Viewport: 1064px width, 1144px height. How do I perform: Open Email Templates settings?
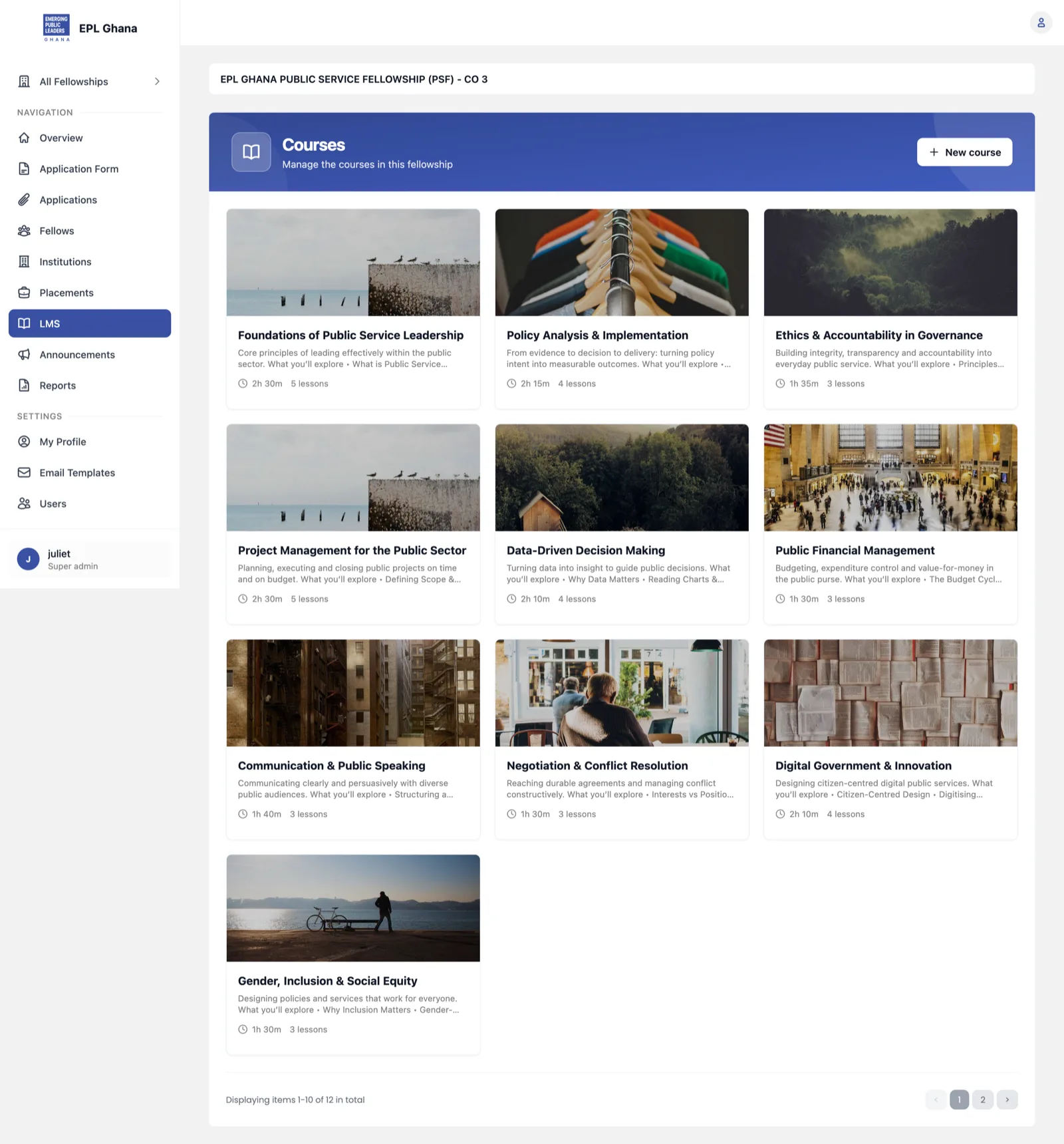point(90,473)
